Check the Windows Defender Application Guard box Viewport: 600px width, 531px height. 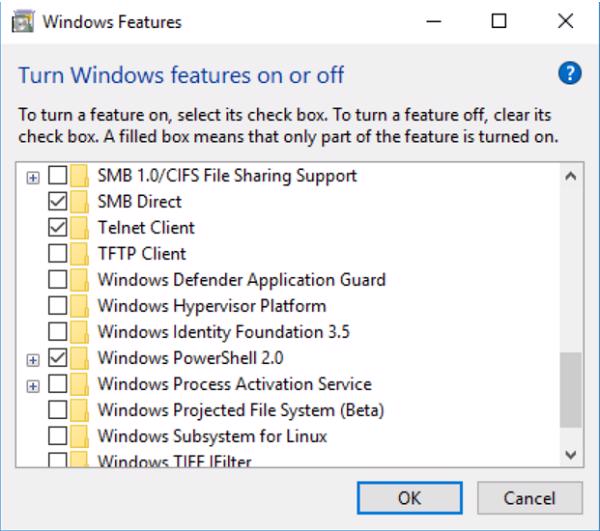[x=58, y=280]
